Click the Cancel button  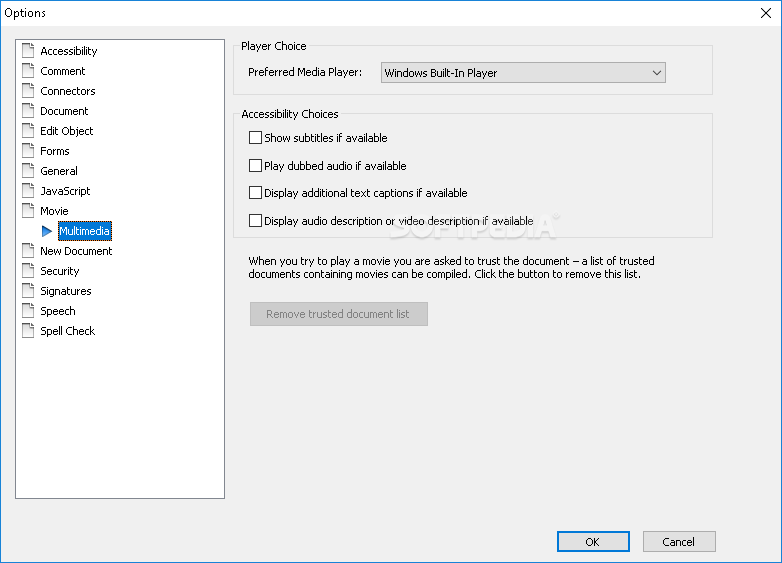pyautogui.click(x=679, y=542)
